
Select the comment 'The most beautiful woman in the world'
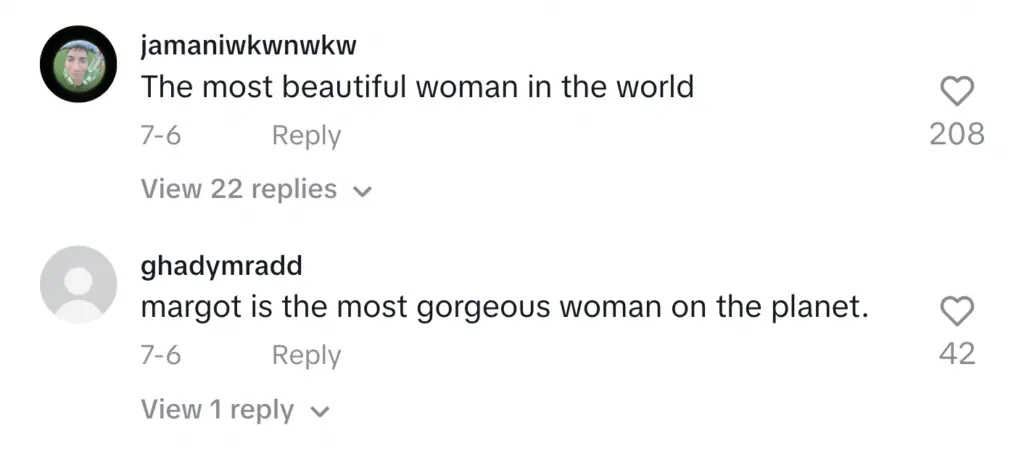click(x=417, y=87)
